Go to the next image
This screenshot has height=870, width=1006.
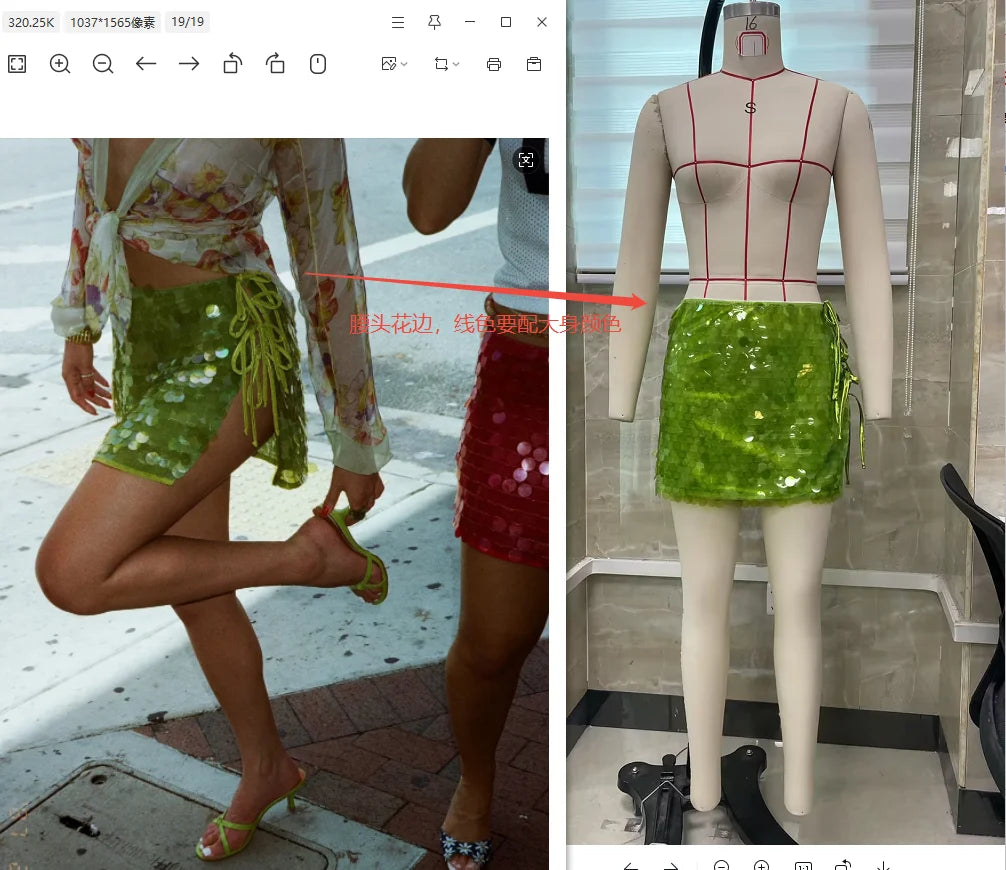(189, 64)
